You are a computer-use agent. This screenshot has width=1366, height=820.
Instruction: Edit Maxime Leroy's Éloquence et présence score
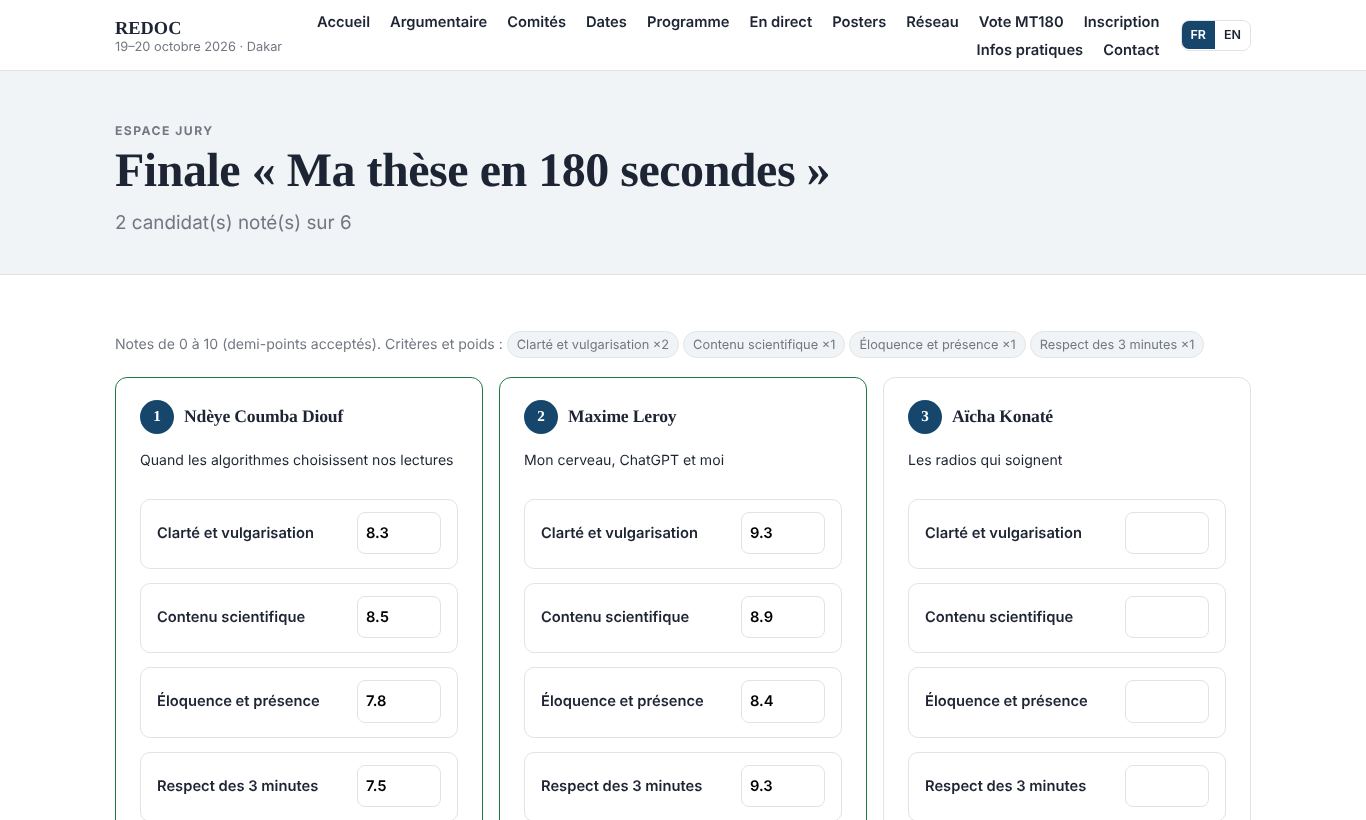(x=783, y=701)
